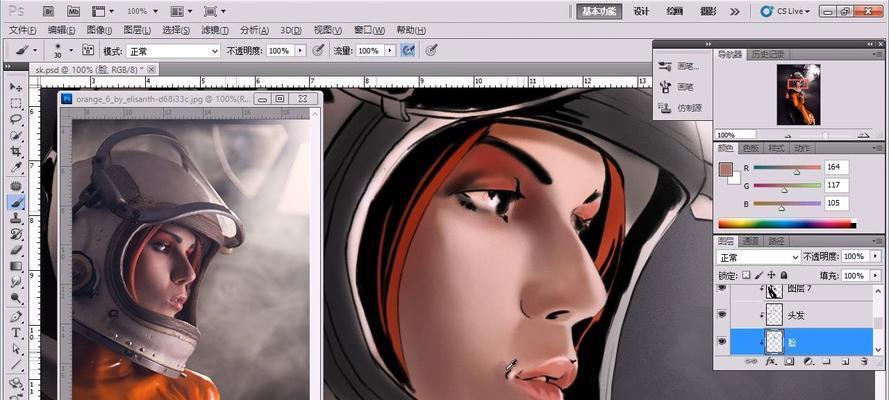Select the Clone Stamp tool

[16, 218]
